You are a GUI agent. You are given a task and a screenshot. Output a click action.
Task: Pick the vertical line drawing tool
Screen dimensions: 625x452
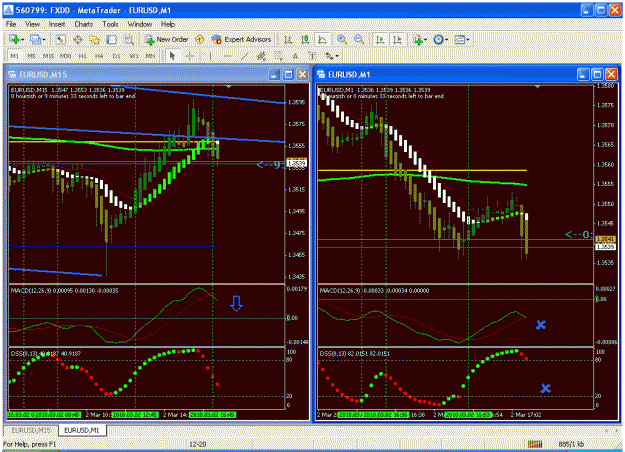[210, 56]
